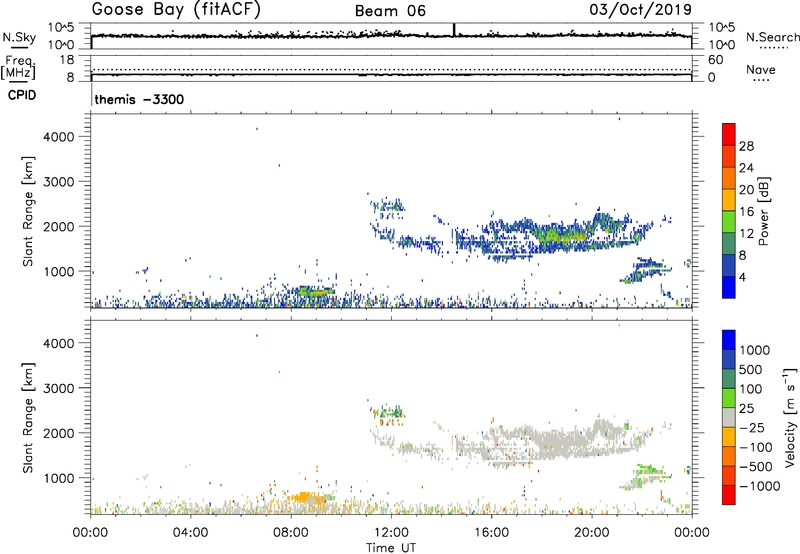Click the left 10^5 label on the noise axis
This screenshot has height=554, width=800.
pos(61,28)
